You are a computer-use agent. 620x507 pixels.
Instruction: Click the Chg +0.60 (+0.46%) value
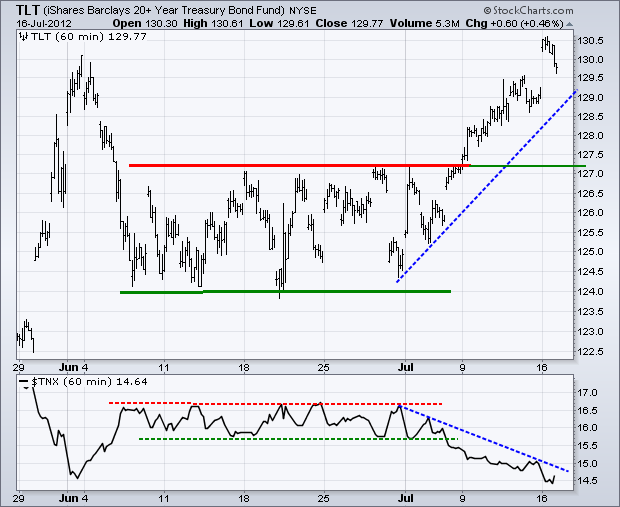[x=514, y=24]
